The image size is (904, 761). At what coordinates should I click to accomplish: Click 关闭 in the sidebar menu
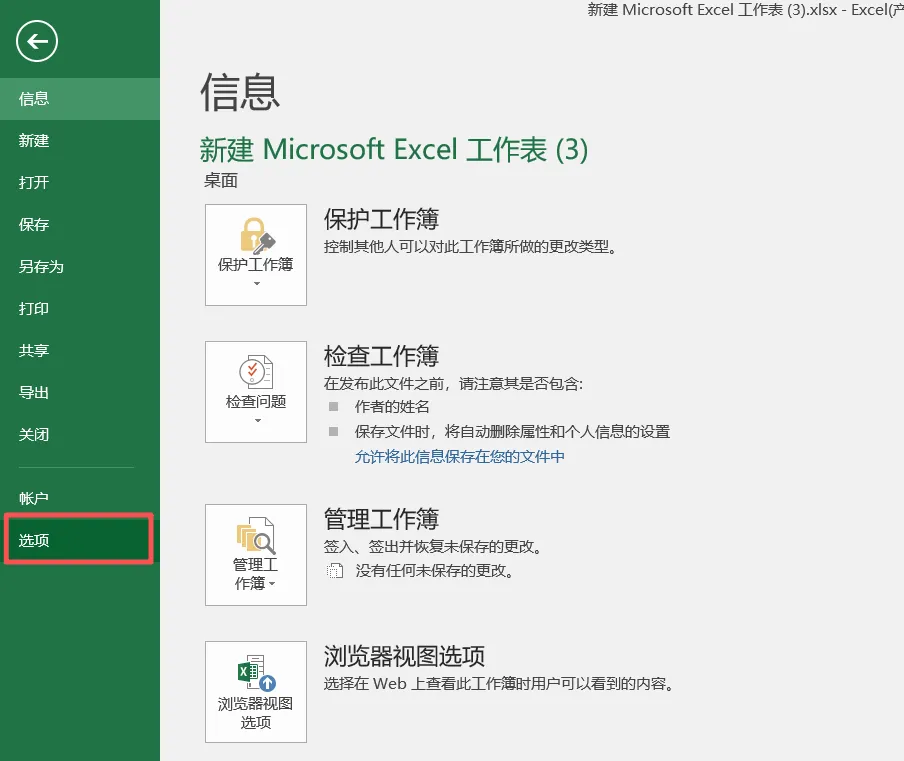coord(80,435)
